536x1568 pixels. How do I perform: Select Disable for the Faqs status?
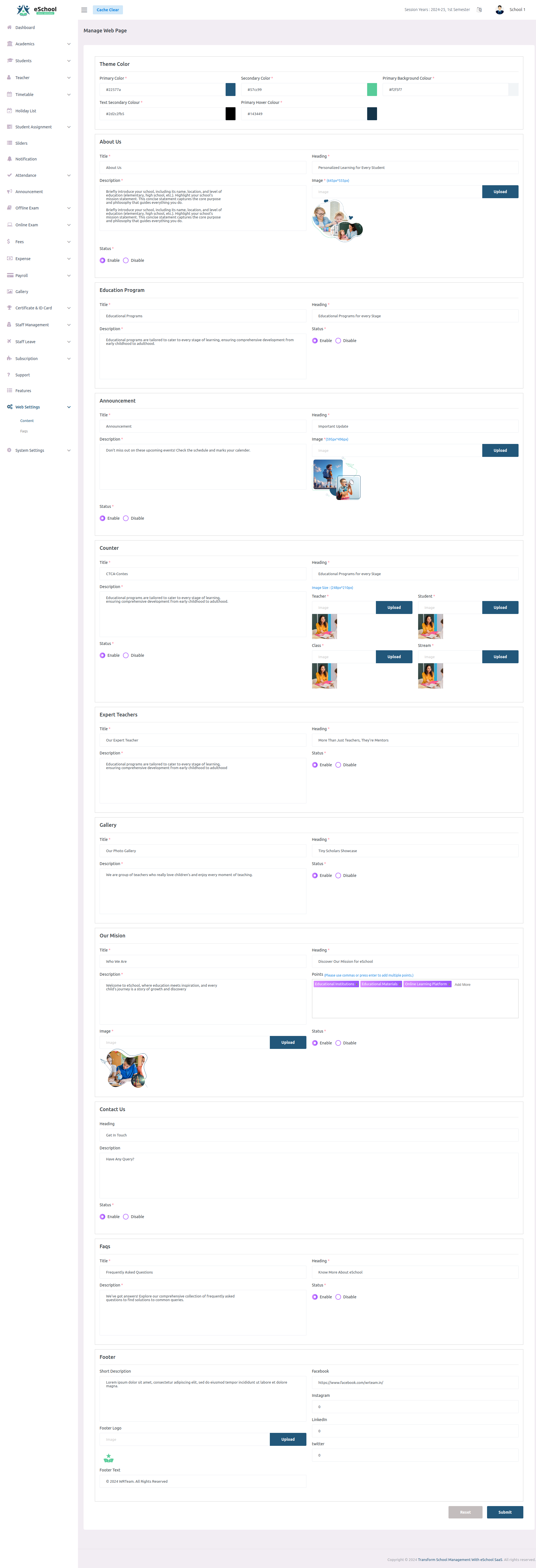coord(338,1297)
